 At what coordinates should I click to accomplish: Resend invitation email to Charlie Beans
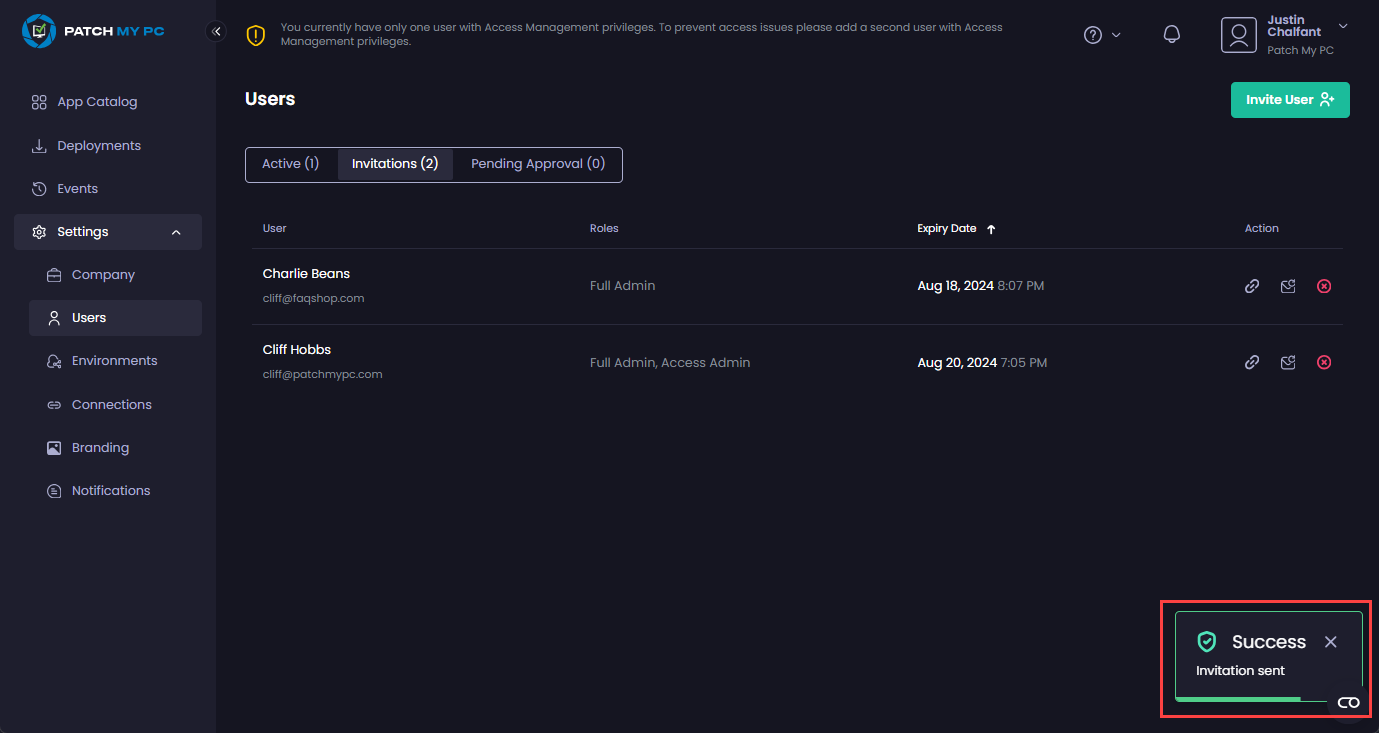point(1288,286)
